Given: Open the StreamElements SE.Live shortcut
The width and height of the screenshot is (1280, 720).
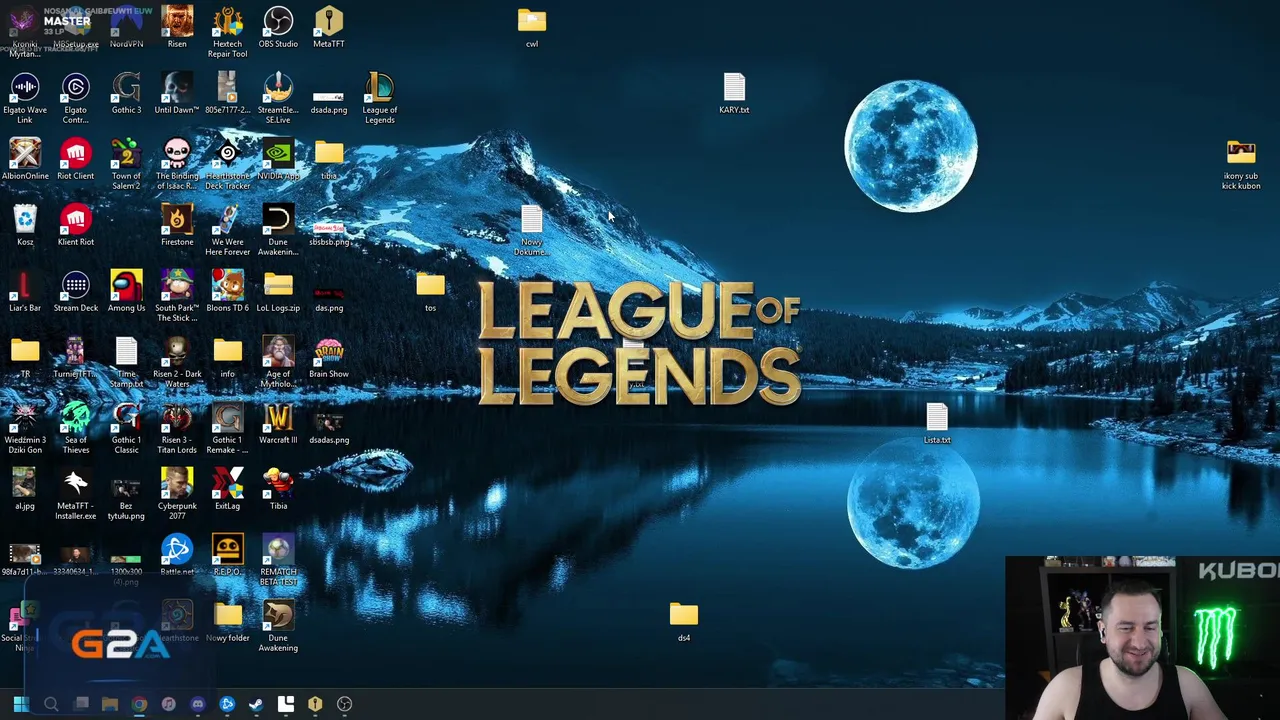Looking at the screenshot, I should [278, 98].
